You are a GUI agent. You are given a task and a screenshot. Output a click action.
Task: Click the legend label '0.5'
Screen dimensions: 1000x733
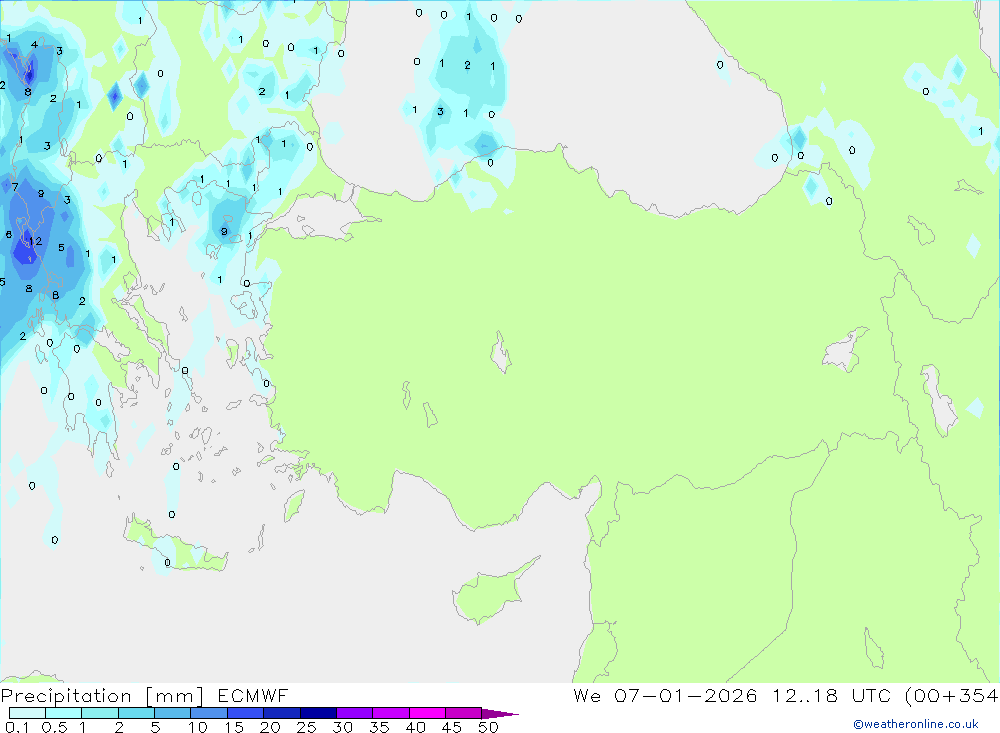click(54, 727)
